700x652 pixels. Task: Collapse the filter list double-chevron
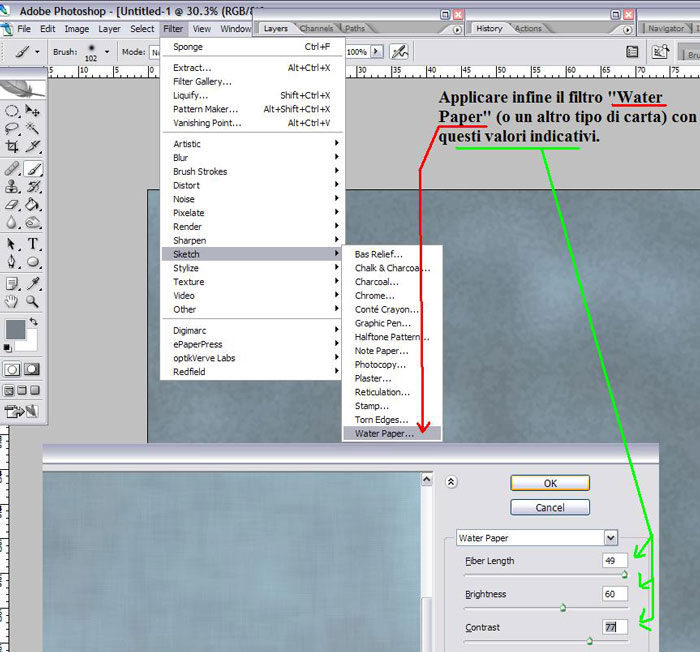(451, 482)
